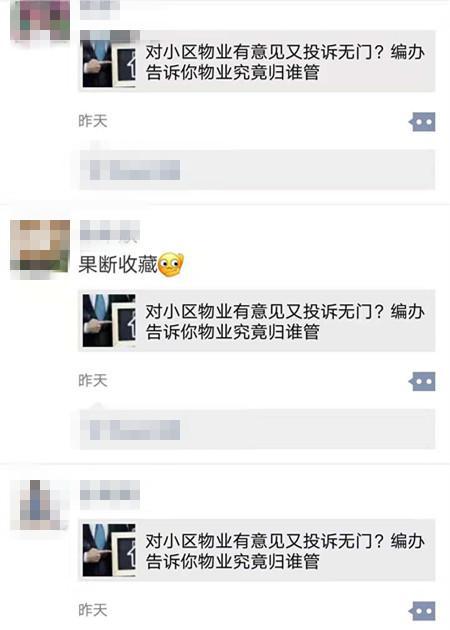The height and width of the screenshot is (630, 450).
Task: Select the third post's blurred username
Action: [110, 491]
